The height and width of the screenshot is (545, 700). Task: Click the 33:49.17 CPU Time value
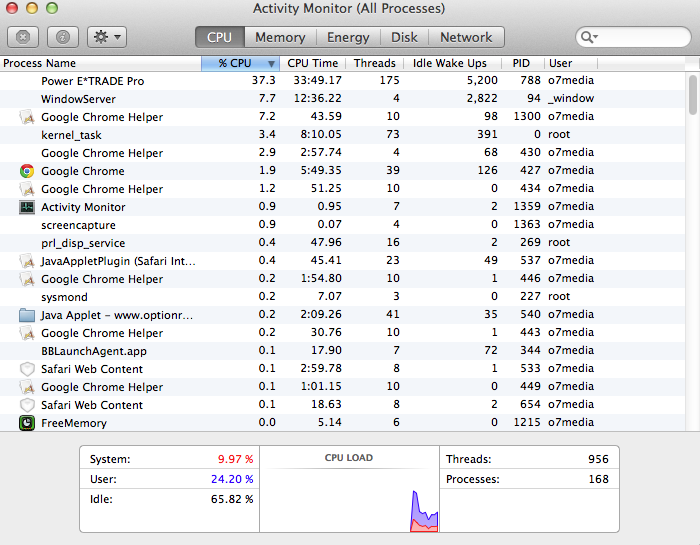click(317, 80)
